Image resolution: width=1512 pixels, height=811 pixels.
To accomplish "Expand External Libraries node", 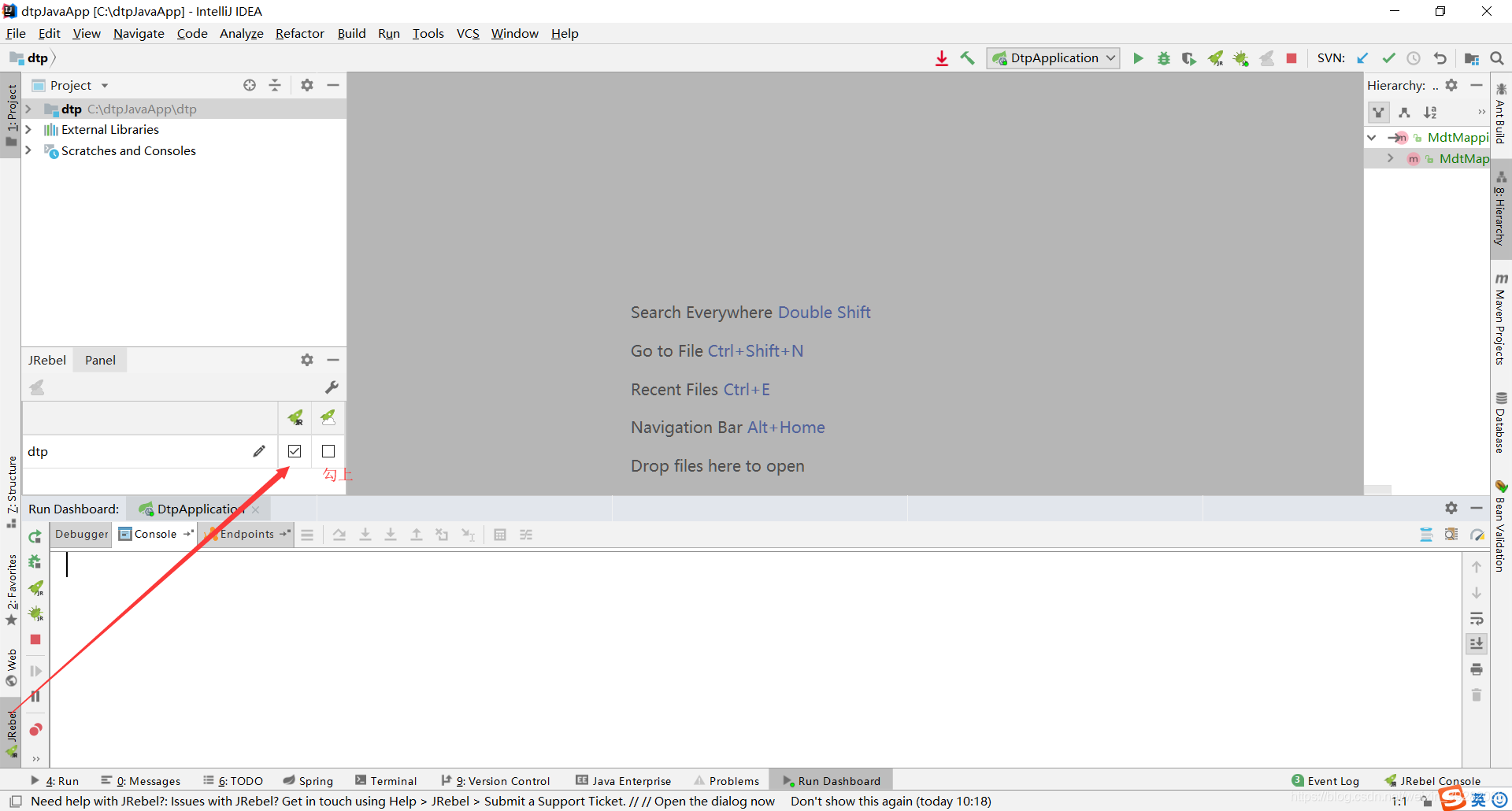I will coord(28,129).
